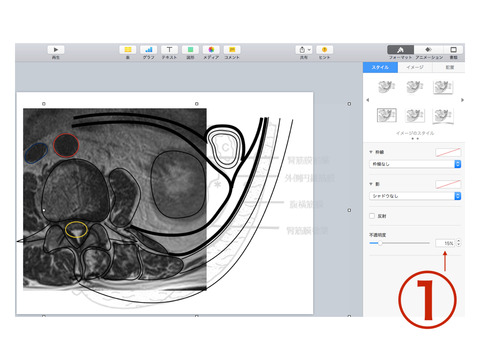This screenshot has width=480, height=360.
Task: Choose the middle image style in bottom row
Action: tap(415, 115)
